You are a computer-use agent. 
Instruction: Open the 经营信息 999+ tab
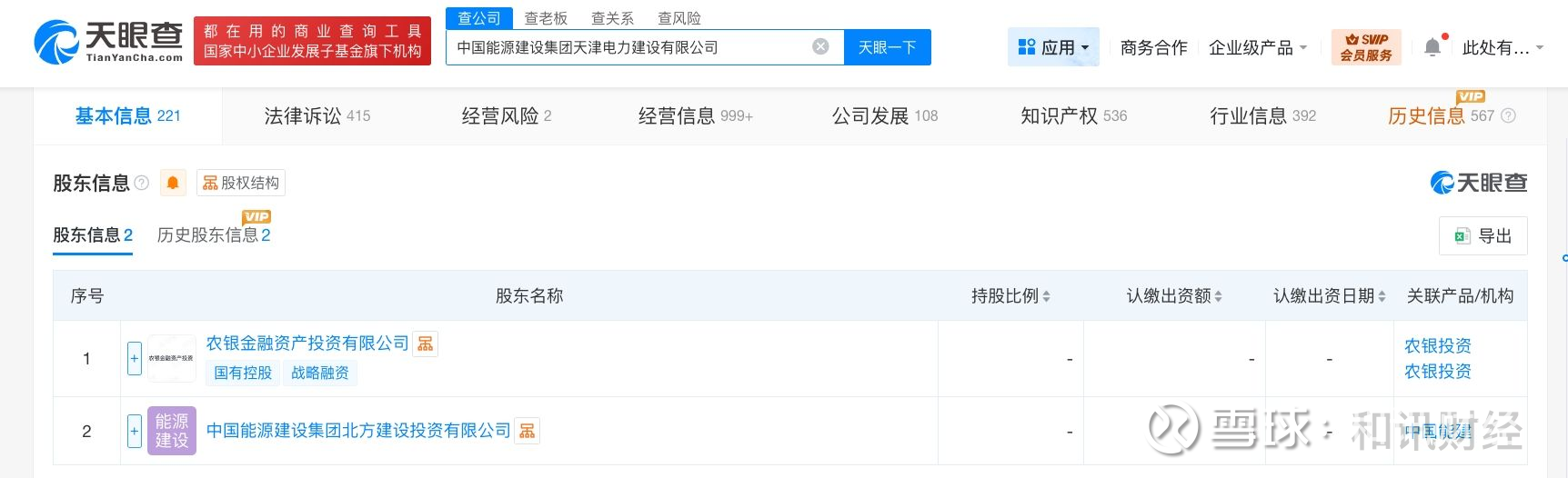[696, 115]
